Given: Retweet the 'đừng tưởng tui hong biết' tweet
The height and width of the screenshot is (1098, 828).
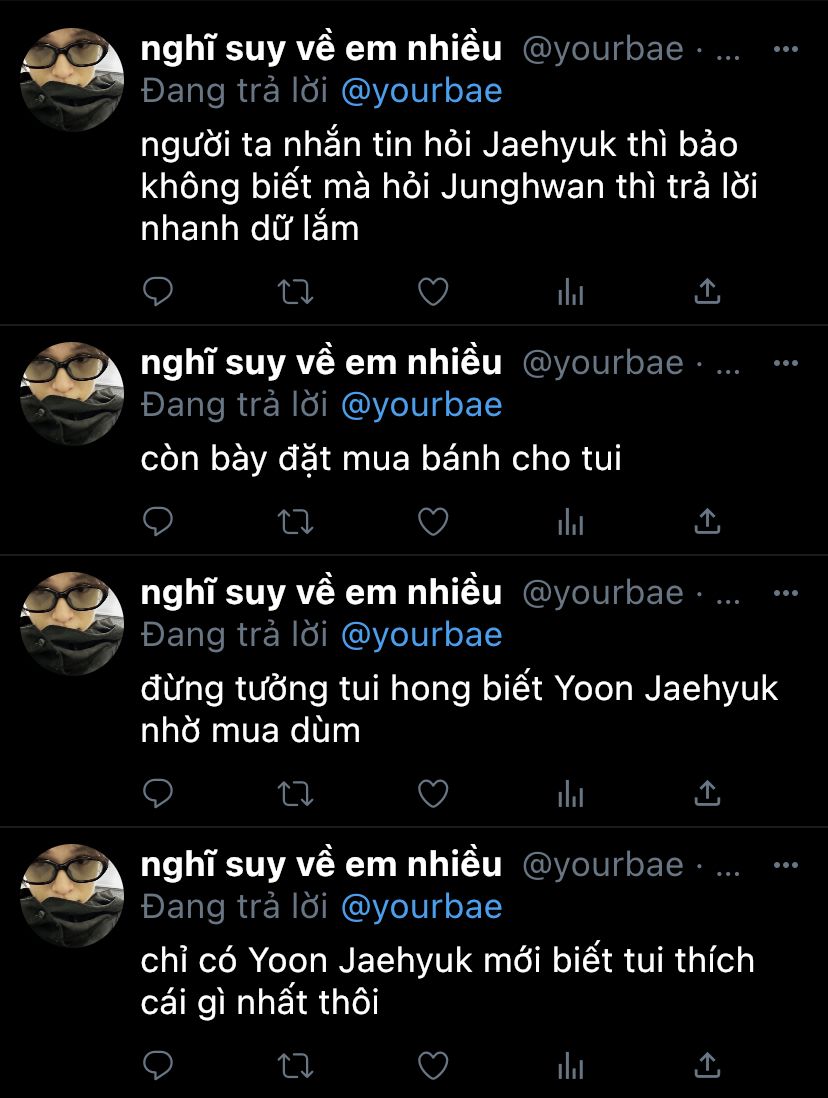Looking at the screenshot, I should click(x=295, y=793).
